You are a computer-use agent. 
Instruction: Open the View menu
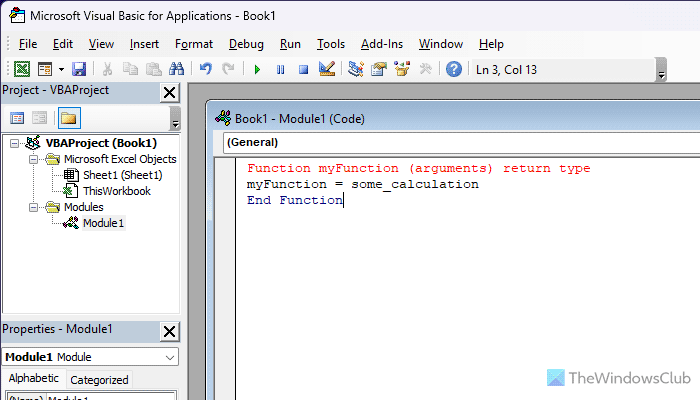[101, 44]
